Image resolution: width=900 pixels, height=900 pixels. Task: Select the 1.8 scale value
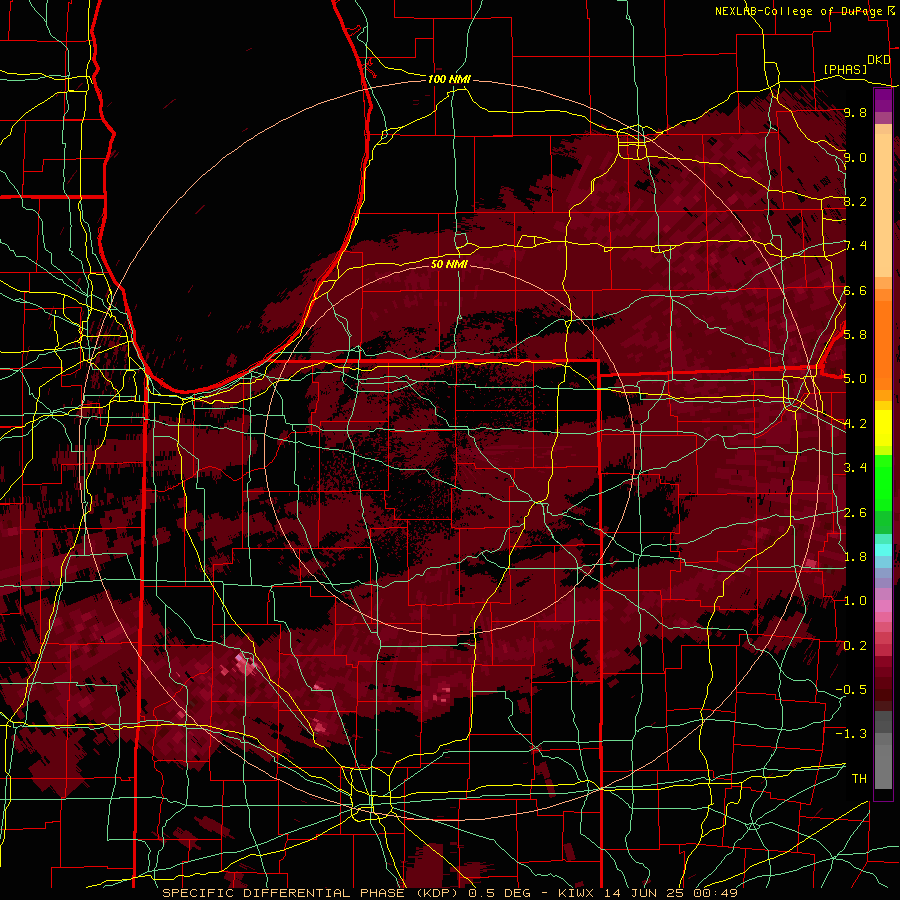coord(855,557)
